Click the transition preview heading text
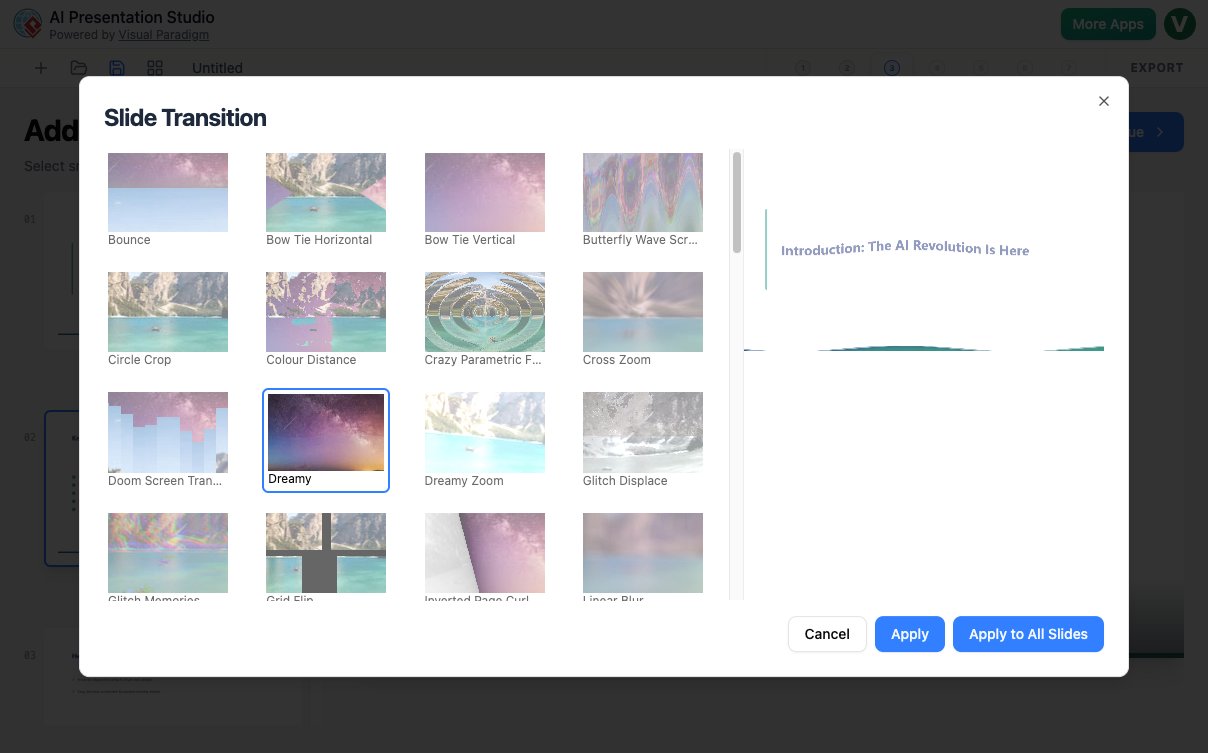The height and width of the screenshot is (753, 1208). (905, 248)
